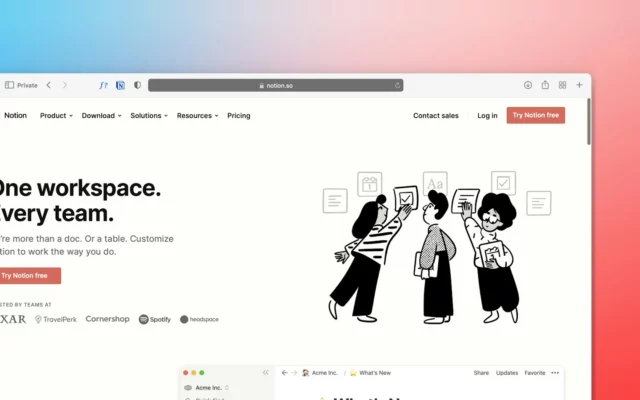The width and height of the screenshot is (640, 400).
Task: Collapse sidebar with double chevron in preview
Action: (266, 372)
